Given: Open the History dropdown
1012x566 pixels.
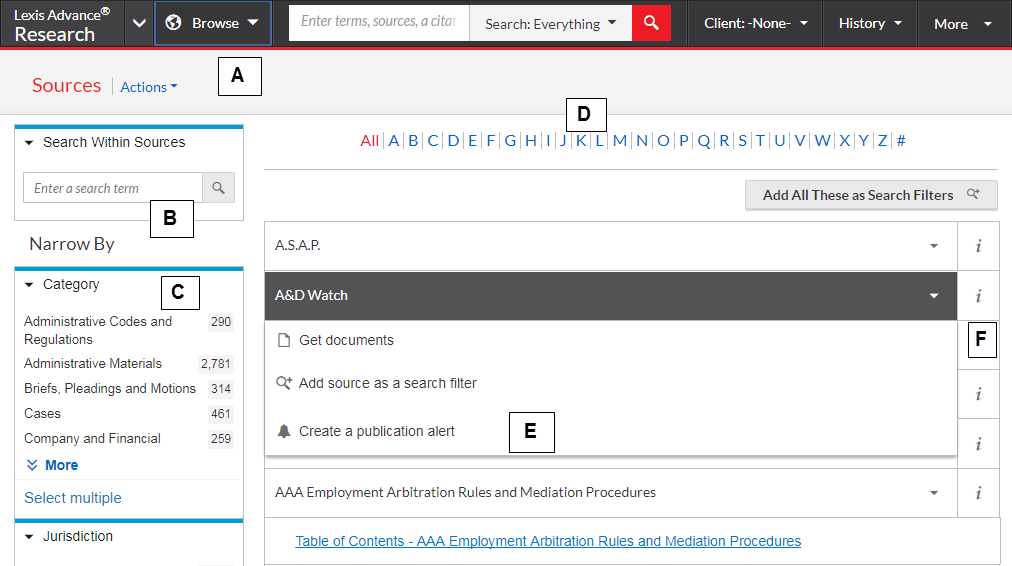Looking at the screenshot, I should pos(870,23).
